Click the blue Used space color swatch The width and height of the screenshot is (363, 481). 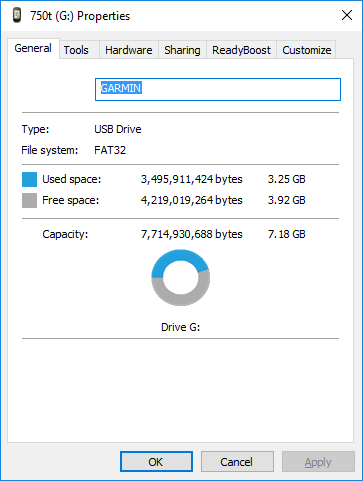coord(29,179)
